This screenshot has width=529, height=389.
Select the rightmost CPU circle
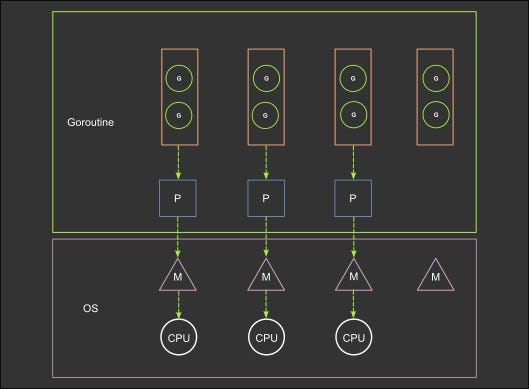point(354,337)
